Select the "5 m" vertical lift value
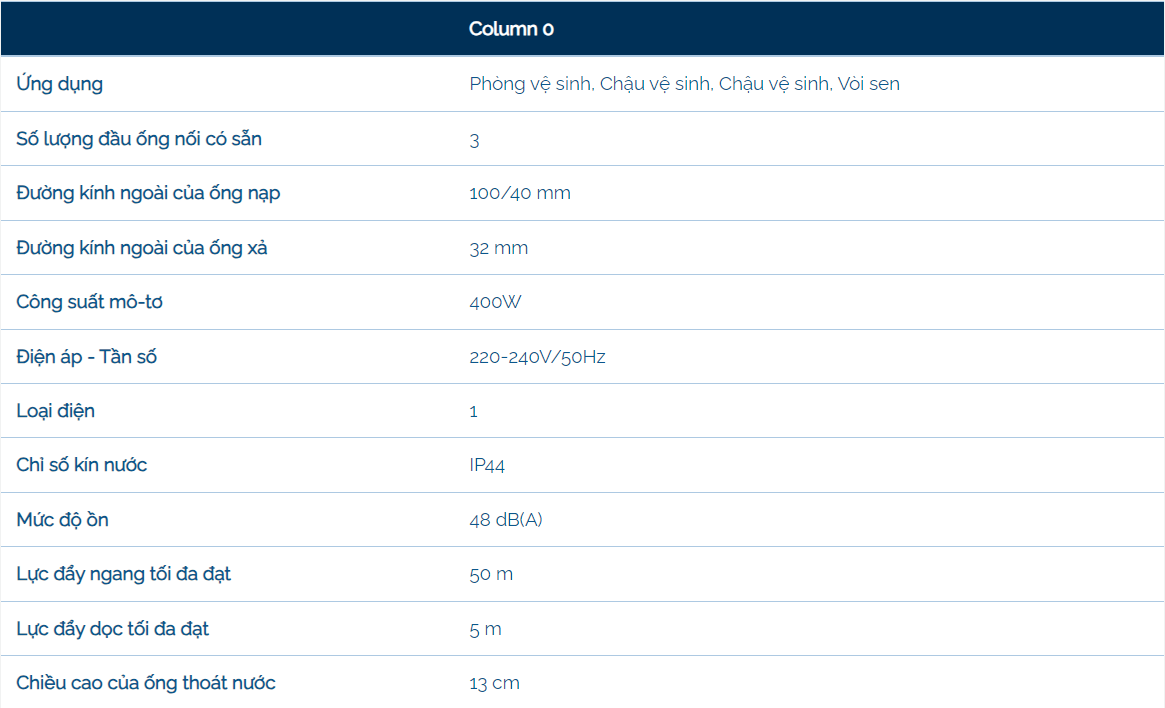This screenshot has height=708, width=1165. (485, 629)
